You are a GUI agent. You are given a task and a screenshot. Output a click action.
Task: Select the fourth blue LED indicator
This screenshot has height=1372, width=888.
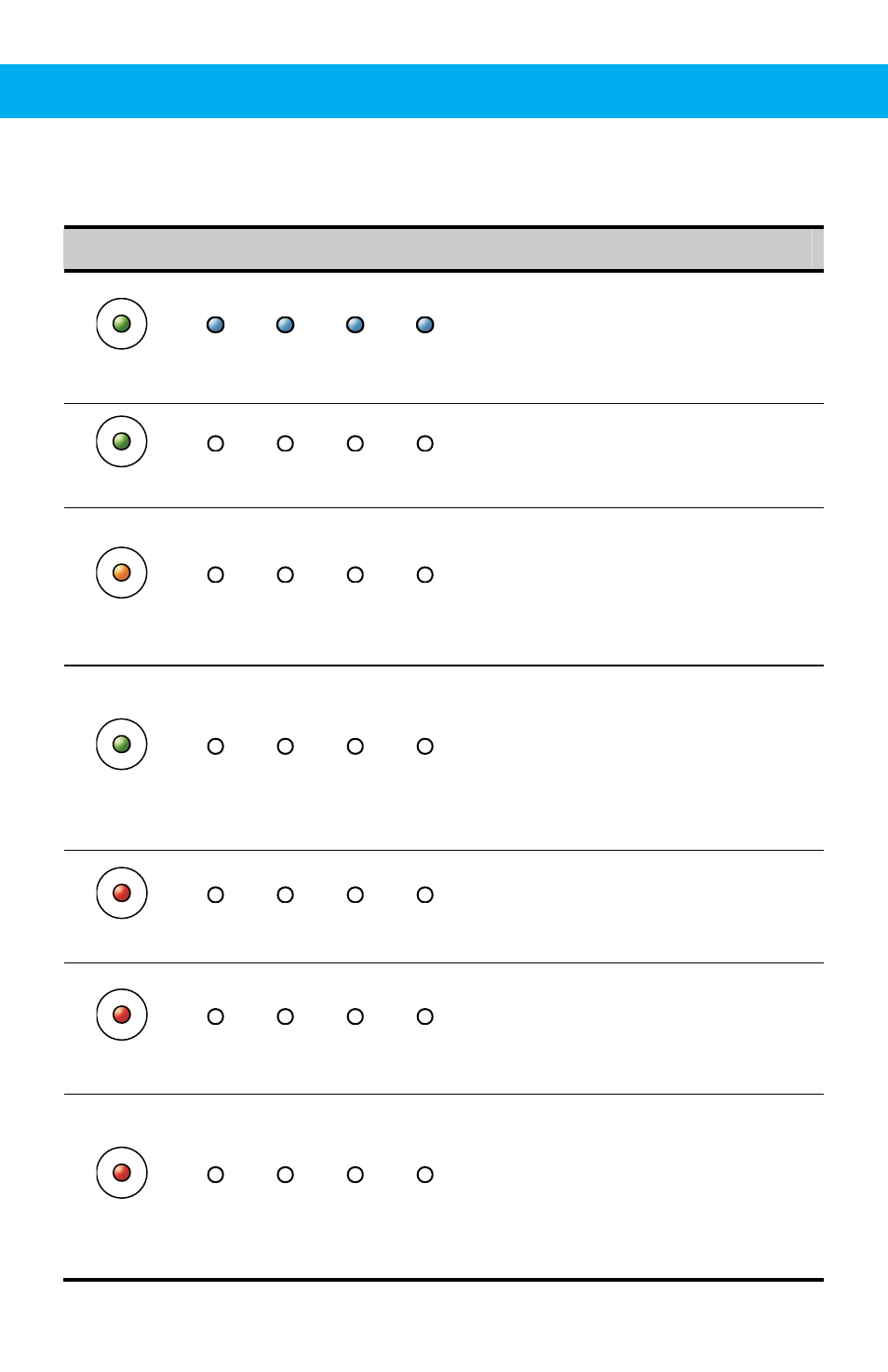tap(425, 325)
